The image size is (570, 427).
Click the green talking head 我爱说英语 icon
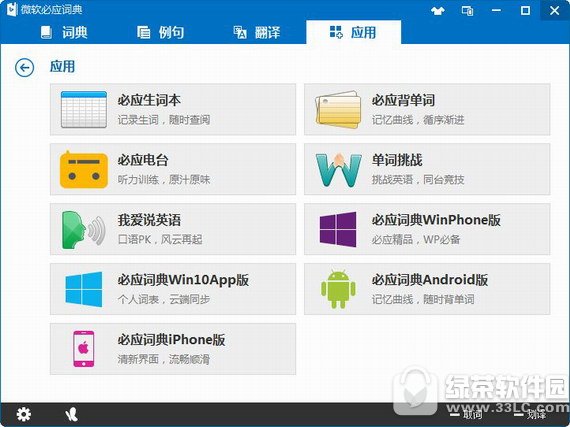pyautogui.click(x=84, y=230)
